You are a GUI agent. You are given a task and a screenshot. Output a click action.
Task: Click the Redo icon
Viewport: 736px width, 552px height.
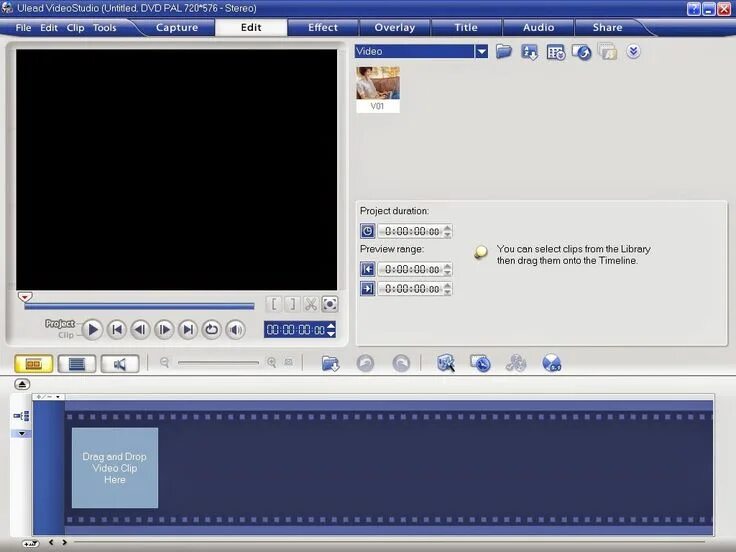pyautogui.click(x=401, y=363)
